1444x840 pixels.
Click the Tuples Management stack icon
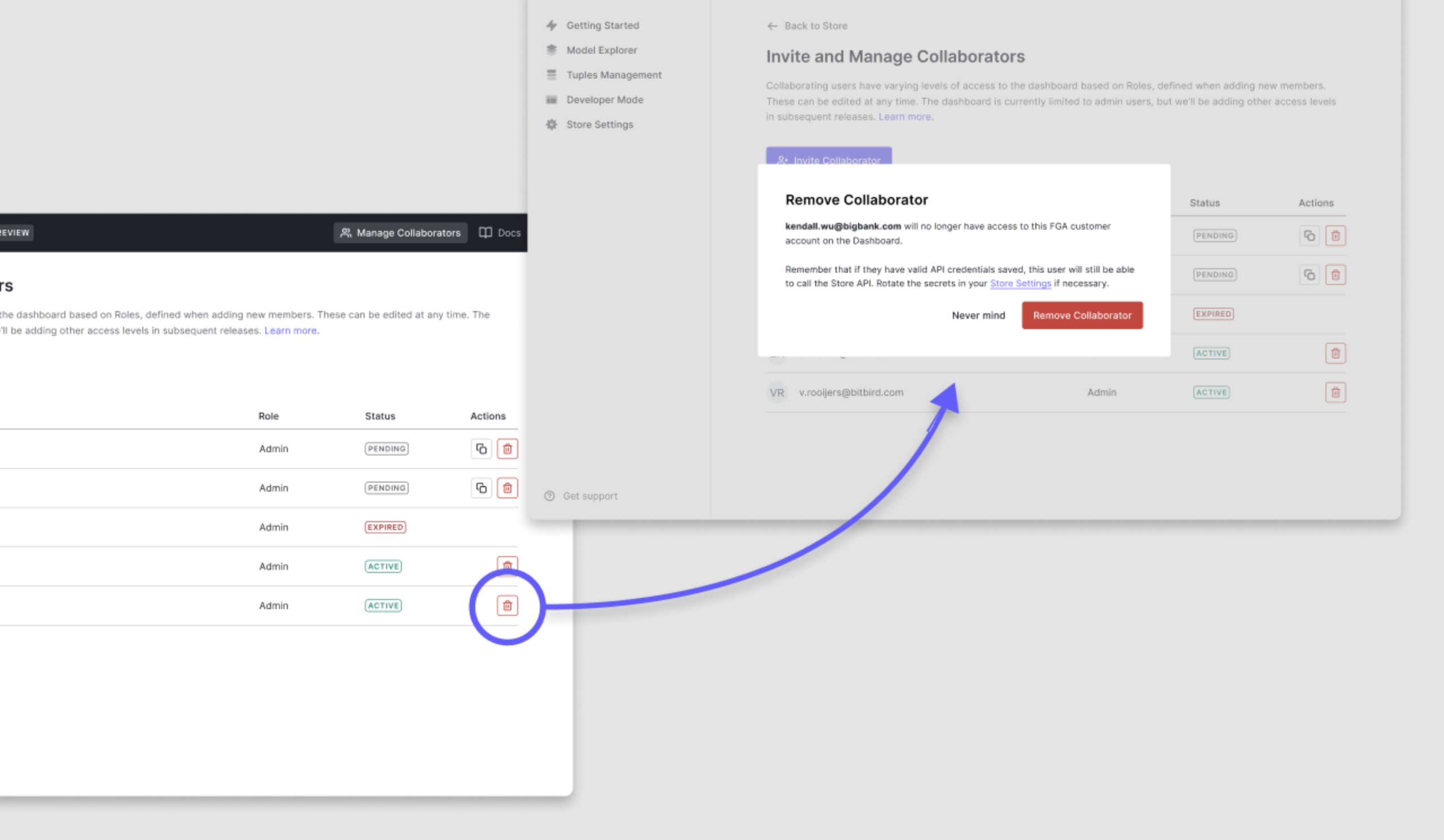tap(552, 75)
